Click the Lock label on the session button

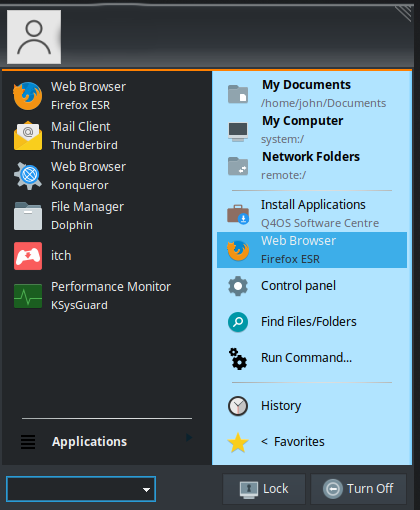(x=276, y=489)
